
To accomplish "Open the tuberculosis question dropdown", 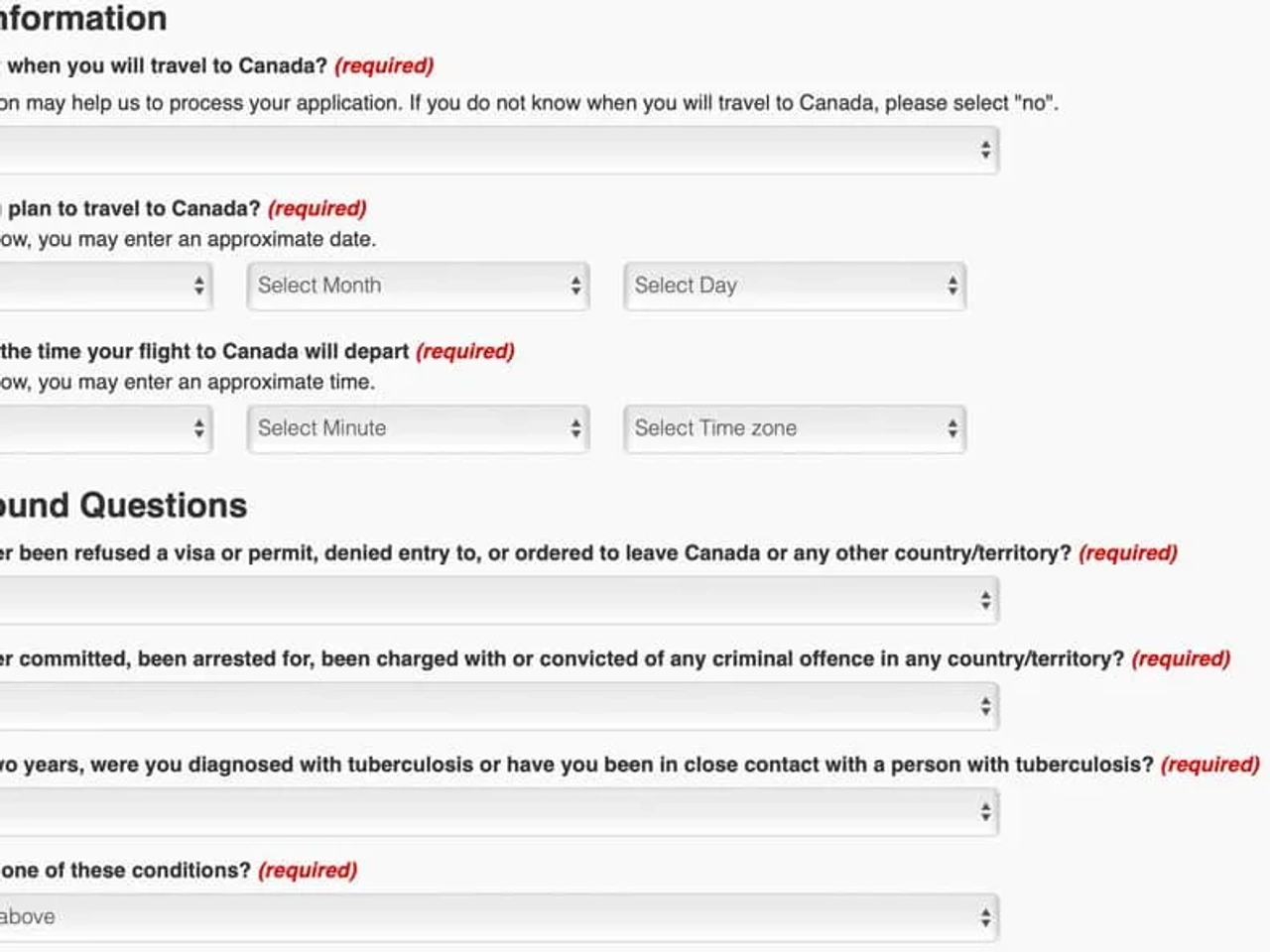I will [498, 812].
